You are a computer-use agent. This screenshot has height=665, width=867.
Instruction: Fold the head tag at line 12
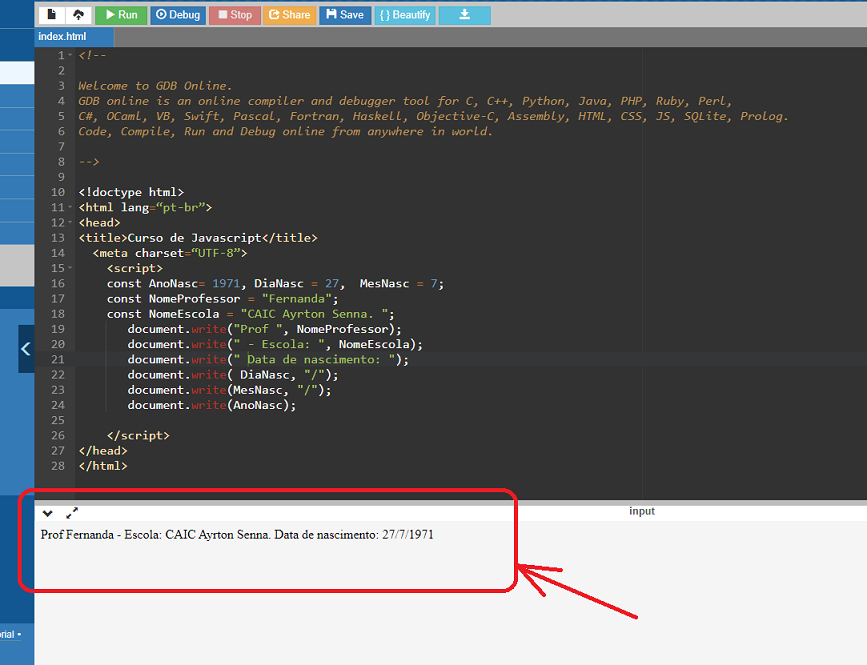pos(70,223)
